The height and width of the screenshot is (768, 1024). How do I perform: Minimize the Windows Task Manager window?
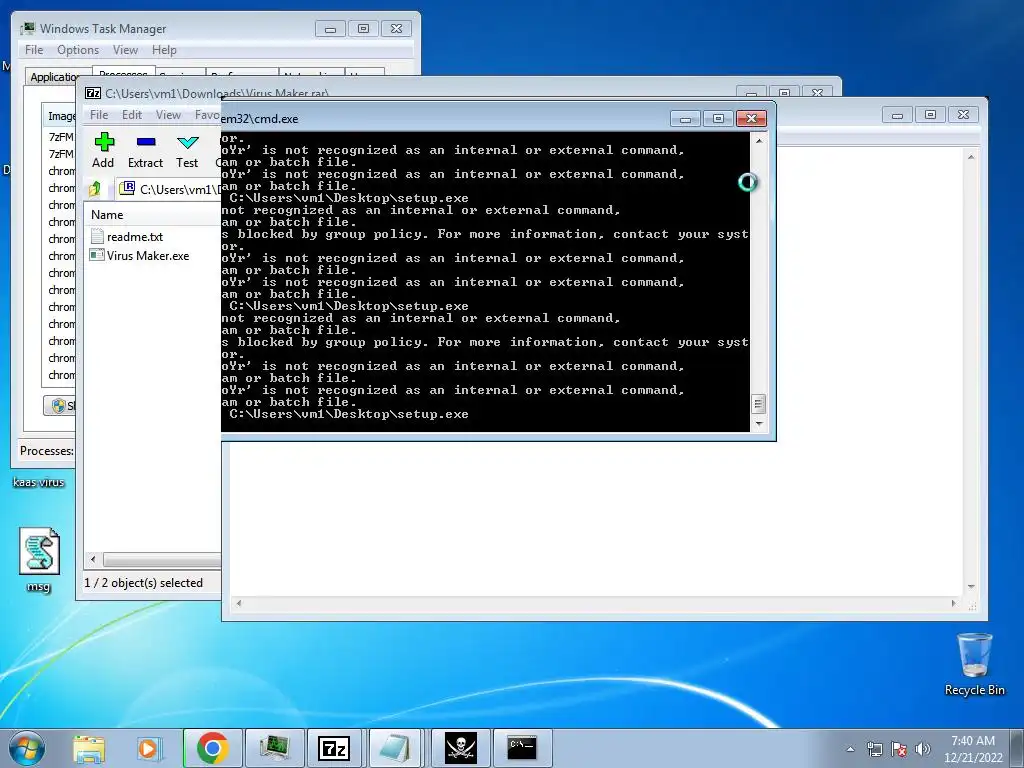330,29
